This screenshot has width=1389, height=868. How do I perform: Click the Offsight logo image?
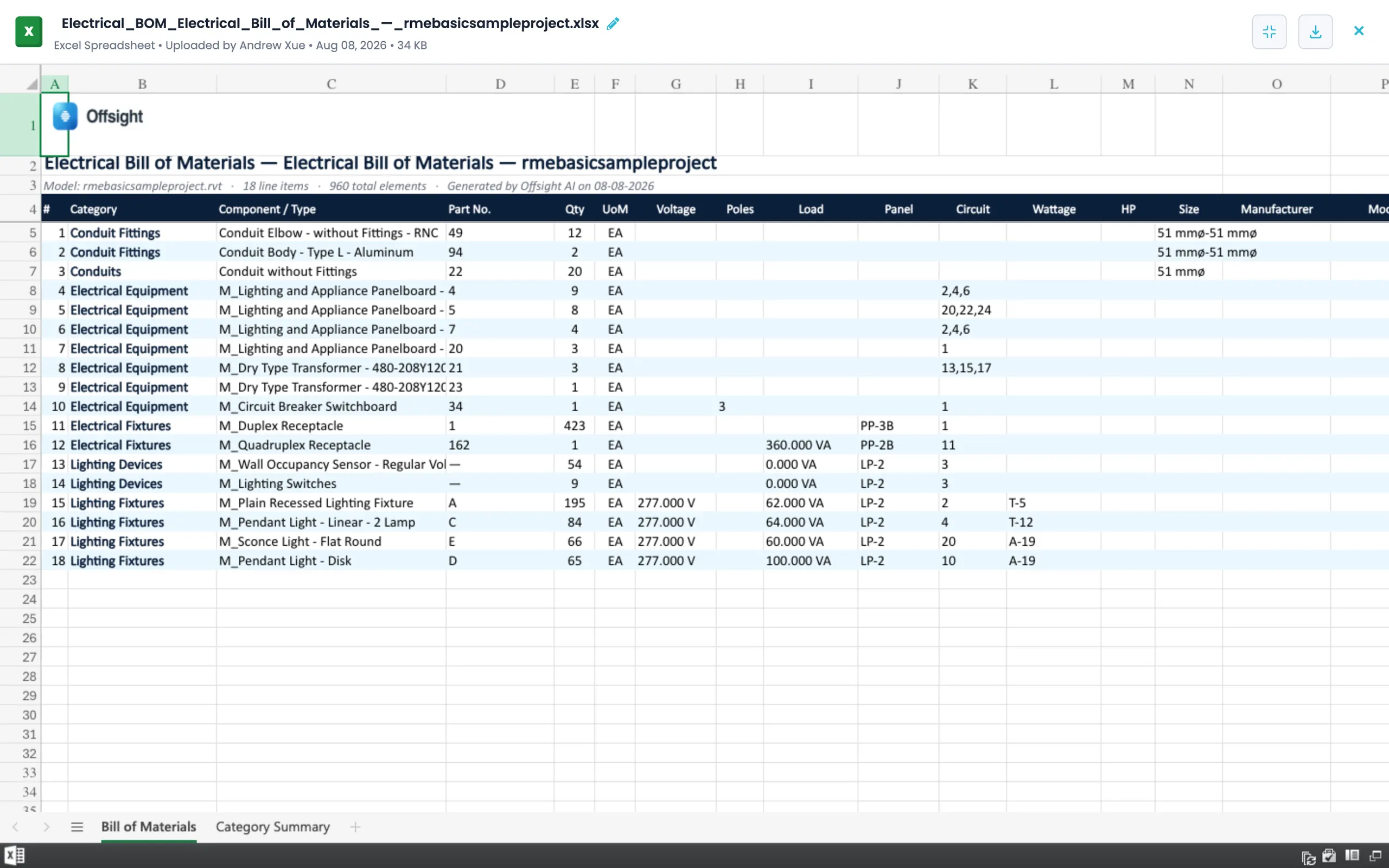coord(98,117)
